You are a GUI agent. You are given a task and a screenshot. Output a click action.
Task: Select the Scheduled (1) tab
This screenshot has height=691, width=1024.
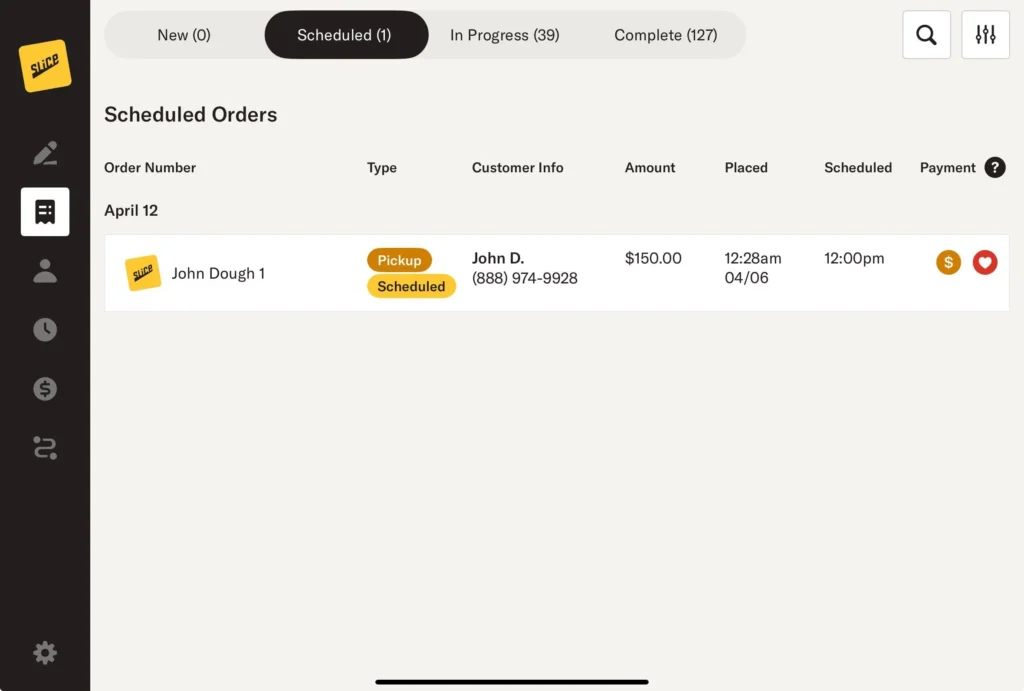(x=345, y=35)
